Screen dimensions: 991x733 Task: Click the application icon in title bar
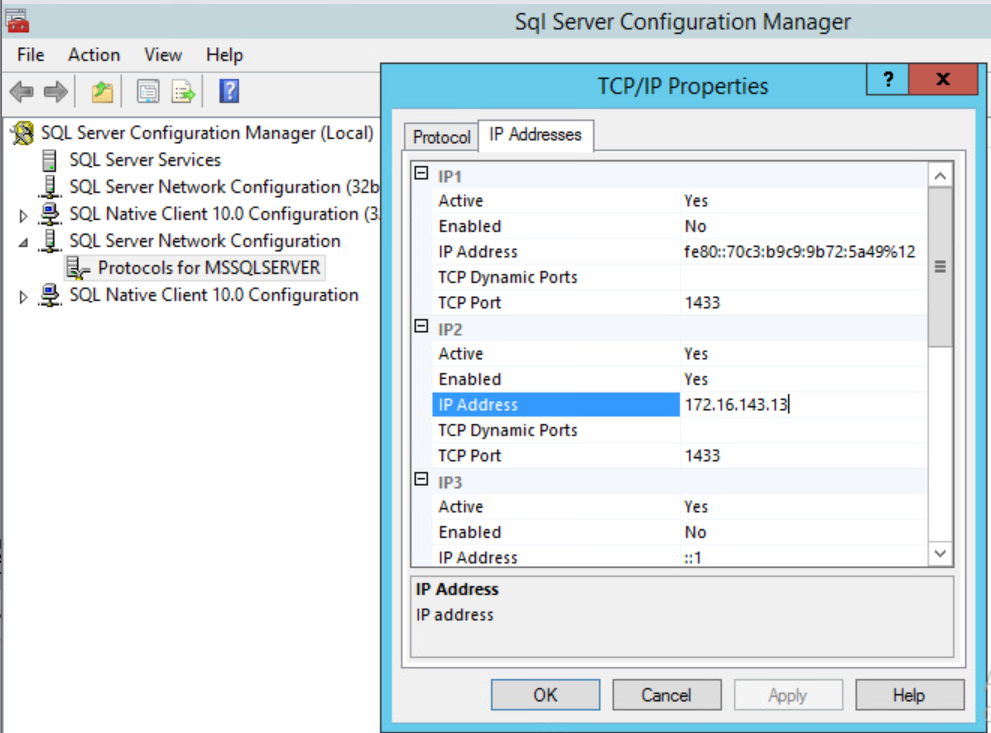[17, 21]
